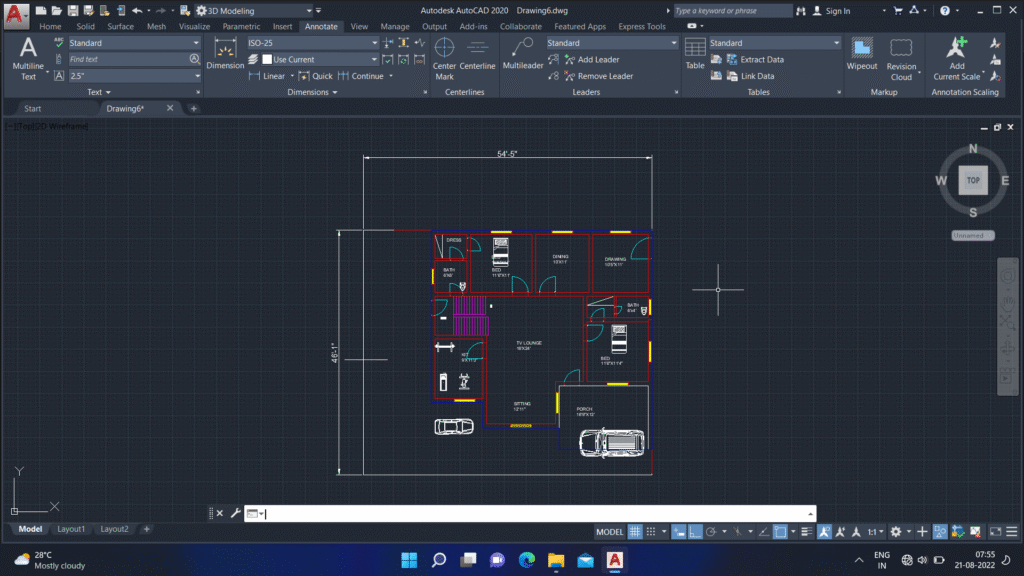The image size is (1024, 576).
Task: Expand the Text panel
Action: click(x=99, y=92)
